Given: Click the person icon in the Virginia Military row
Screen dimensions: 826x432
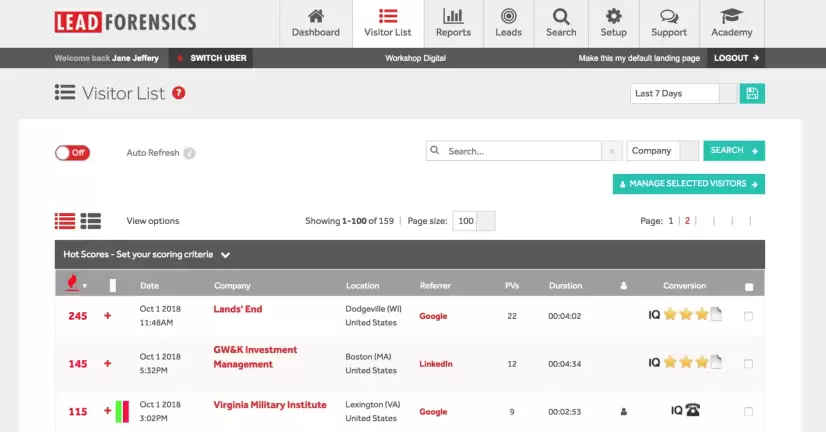Looking at the screenshot, I should click(x=624, y=411).
